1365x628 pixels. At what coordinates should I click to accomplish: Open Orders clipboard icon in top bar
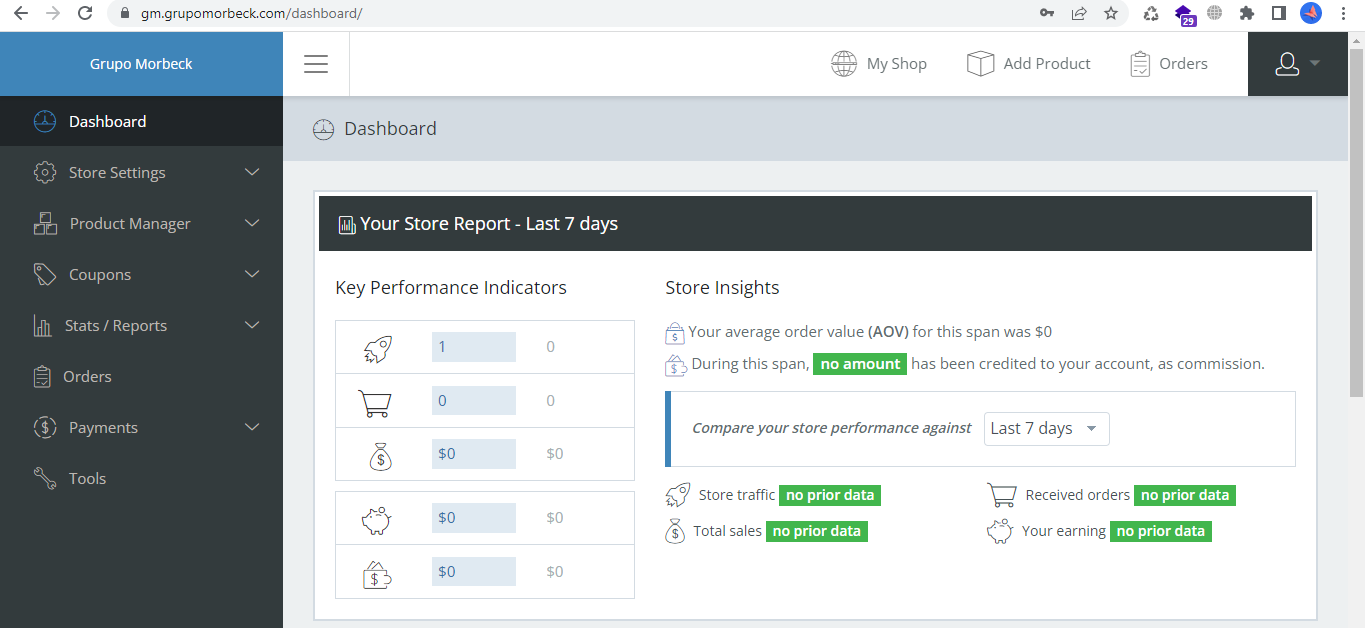[x=1140, y=64]
